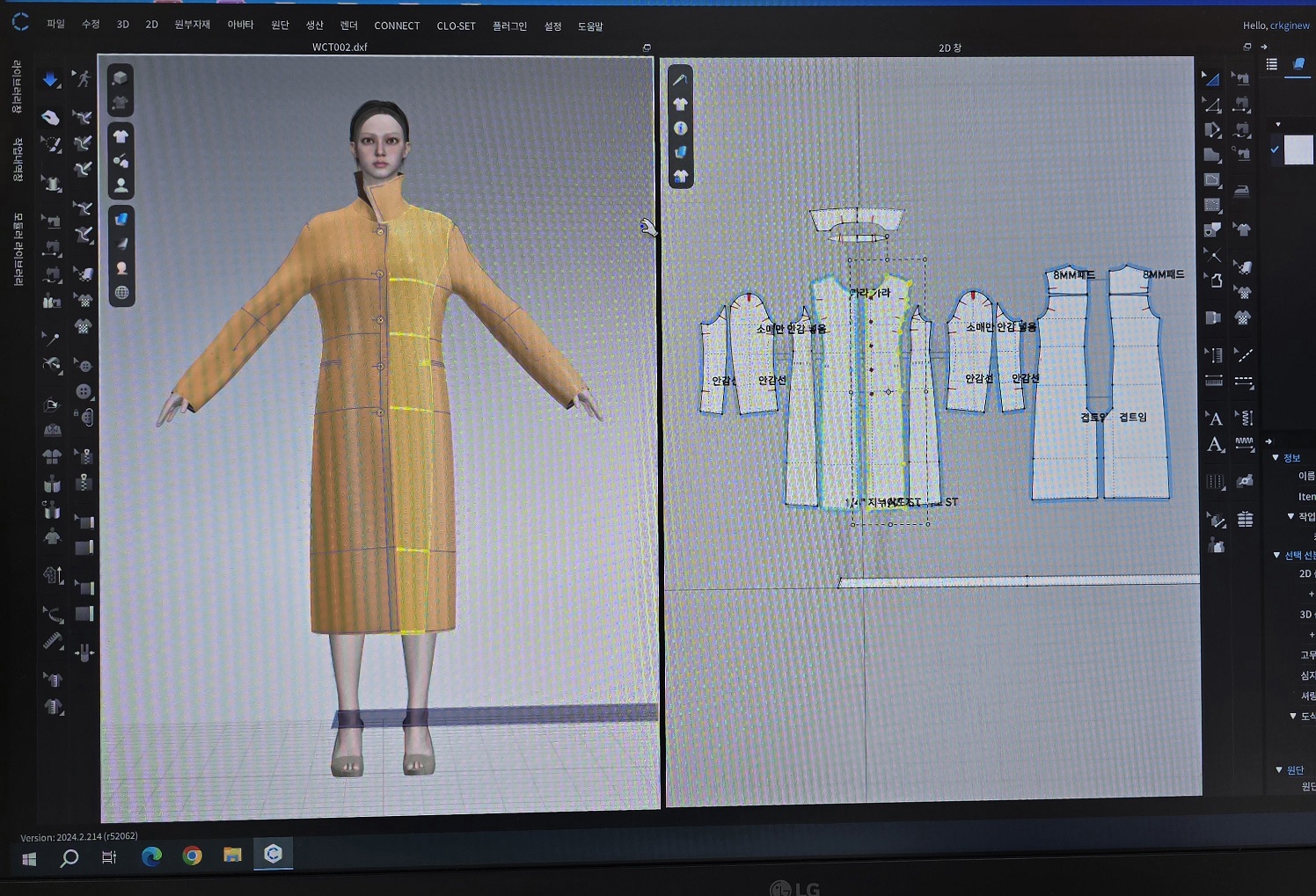Select the iron (steam) tool icon
1316x896 pixels.
[x=1241, y=191]
